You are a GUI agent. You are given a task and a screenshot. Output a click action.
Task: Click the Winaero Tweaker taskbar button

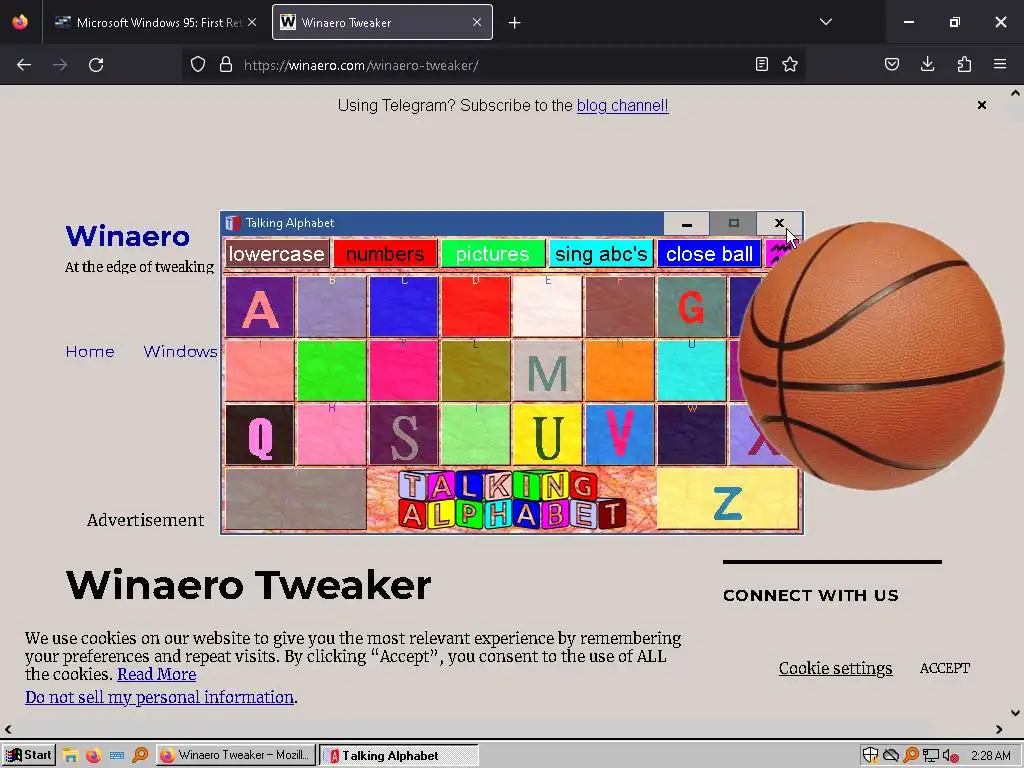pos(236,755)
